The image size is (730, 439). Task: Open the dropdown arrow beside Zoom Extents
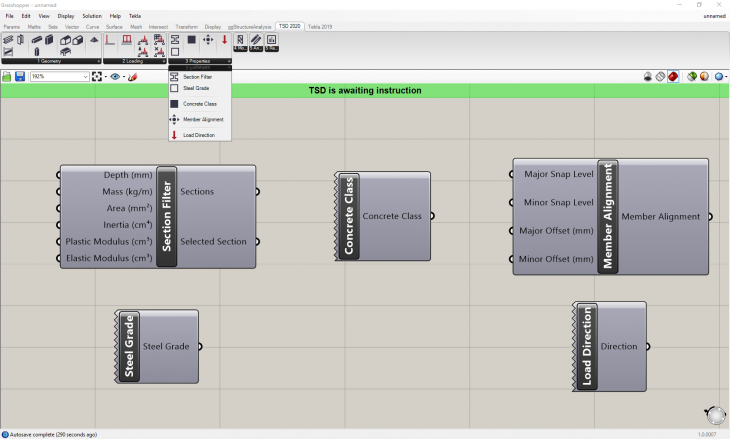pos(106,77)
